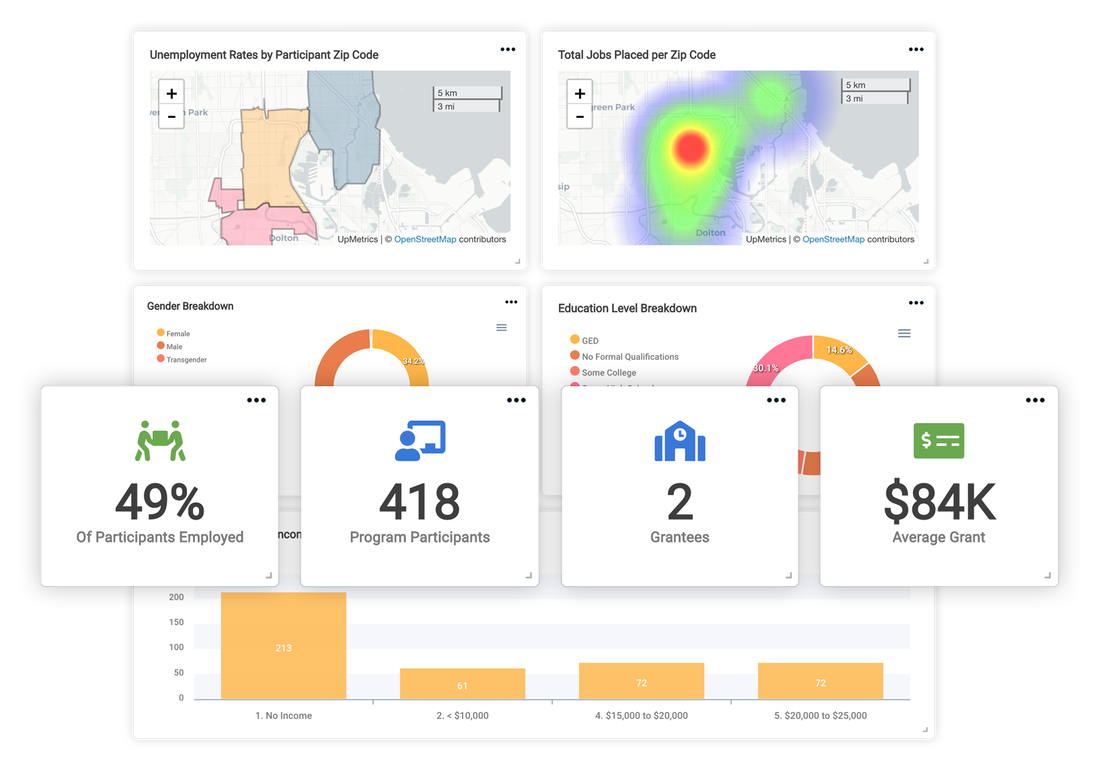The height and width of the screenshot is (769, 1100).
Task: Zoom in on the Unemployment Rates map
Action: pos(171,92)
